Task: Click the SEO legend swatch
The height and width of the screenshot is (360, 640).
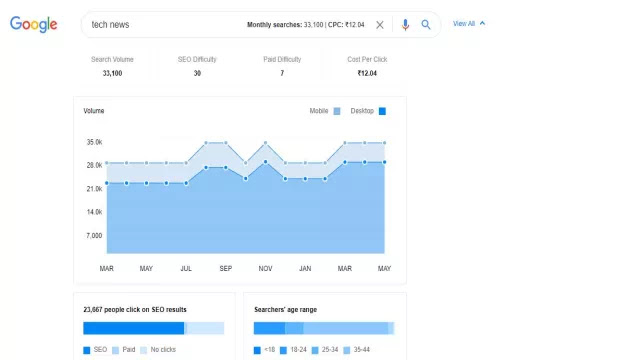Action: pos(87,350)
